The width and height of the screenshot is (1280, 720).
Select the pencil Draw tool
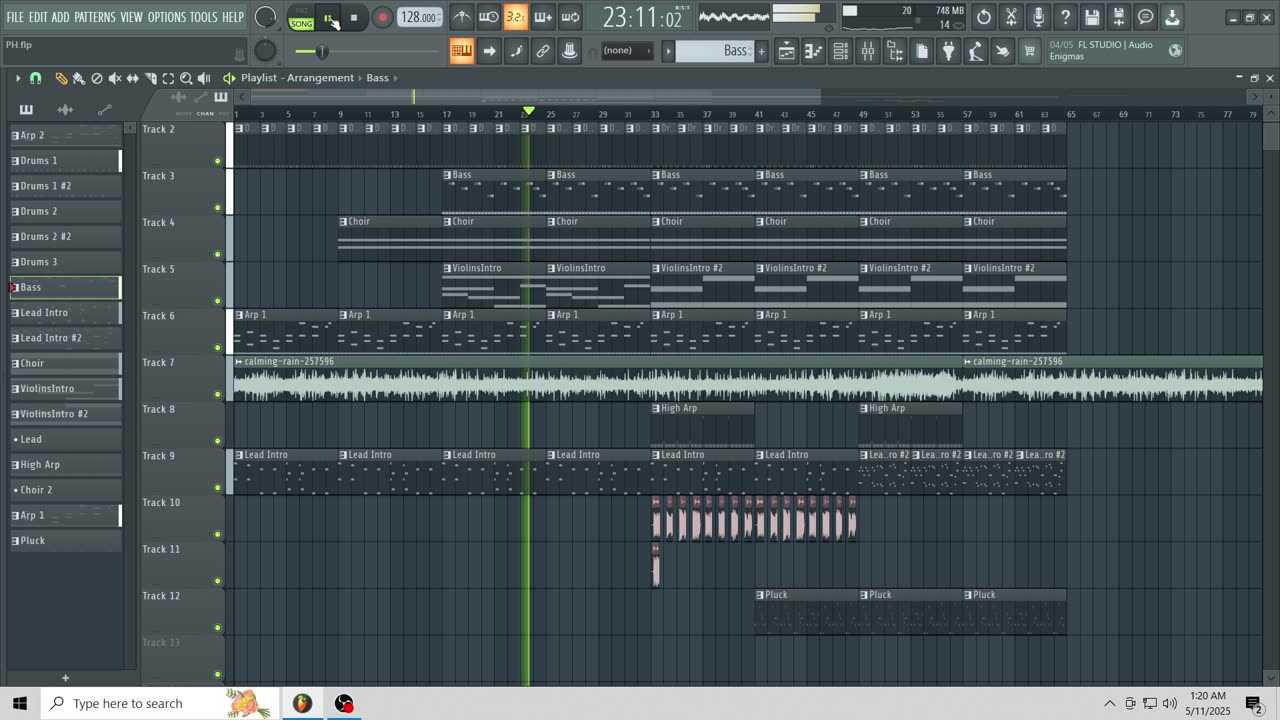(x=61, y=78)
